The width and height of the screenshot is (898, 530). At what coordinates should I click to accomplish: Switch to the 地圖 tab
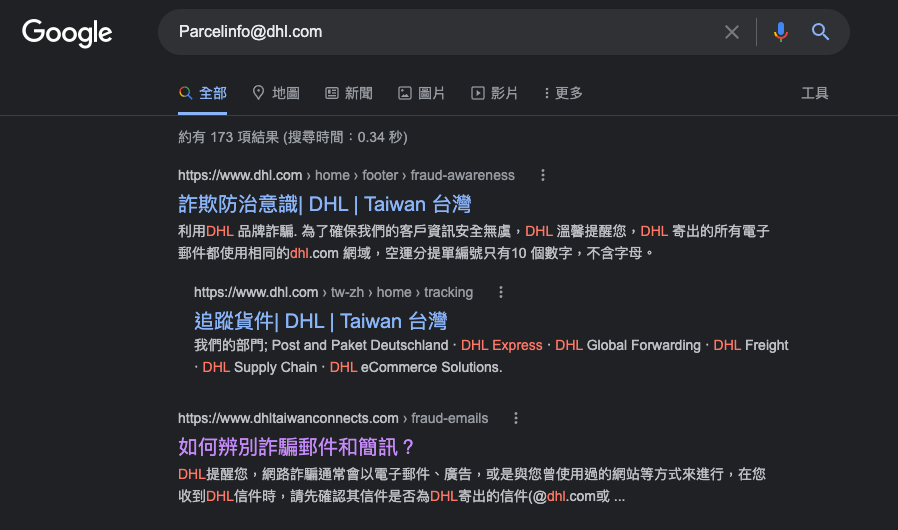click(x=276, y=93)
